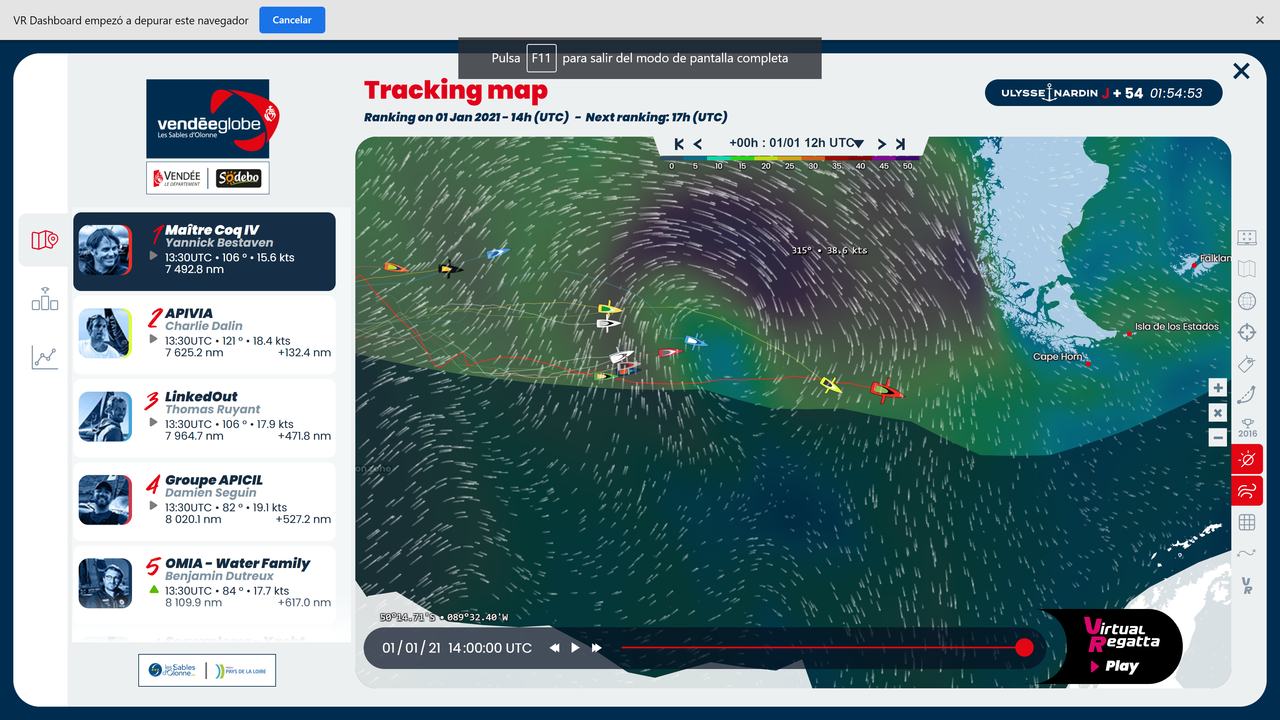The width and height of the screenshot is (1280, 720).
Task: Click the Tracking map heading
Action: [x=456, y=91]
